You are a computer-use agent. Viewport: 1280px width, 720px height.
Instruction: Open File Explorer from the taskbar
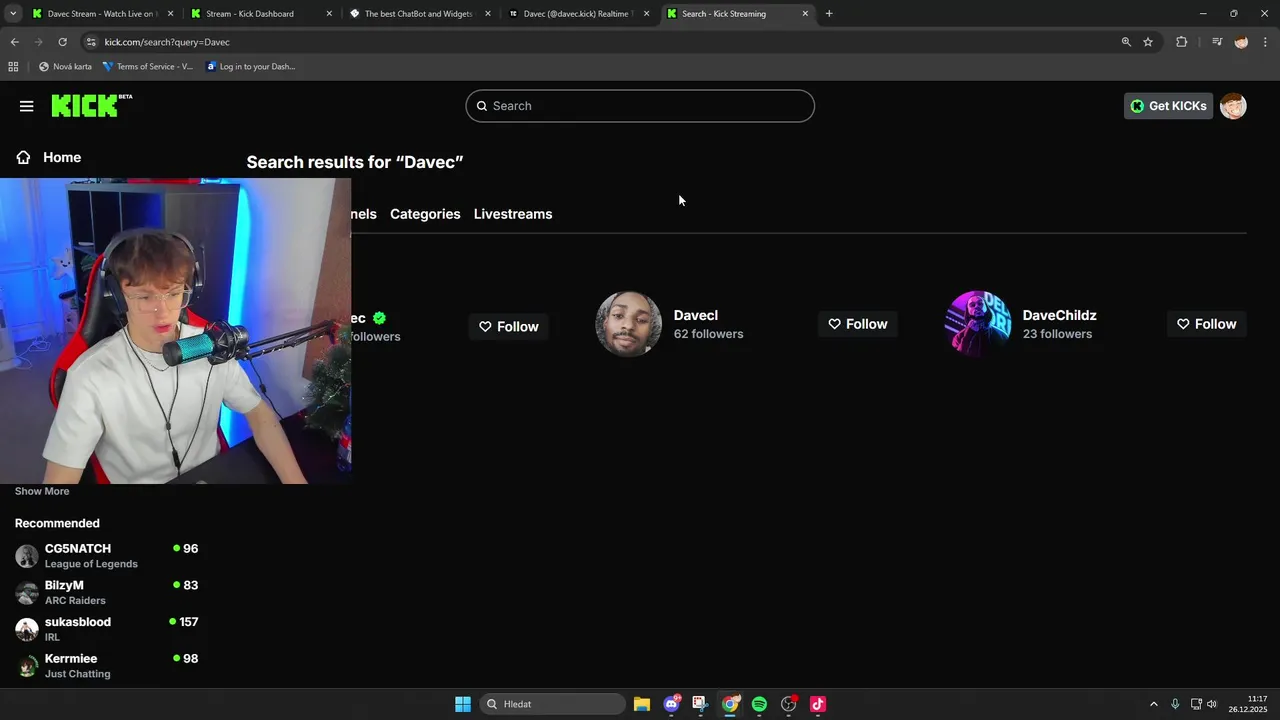(x=642, y=704)
